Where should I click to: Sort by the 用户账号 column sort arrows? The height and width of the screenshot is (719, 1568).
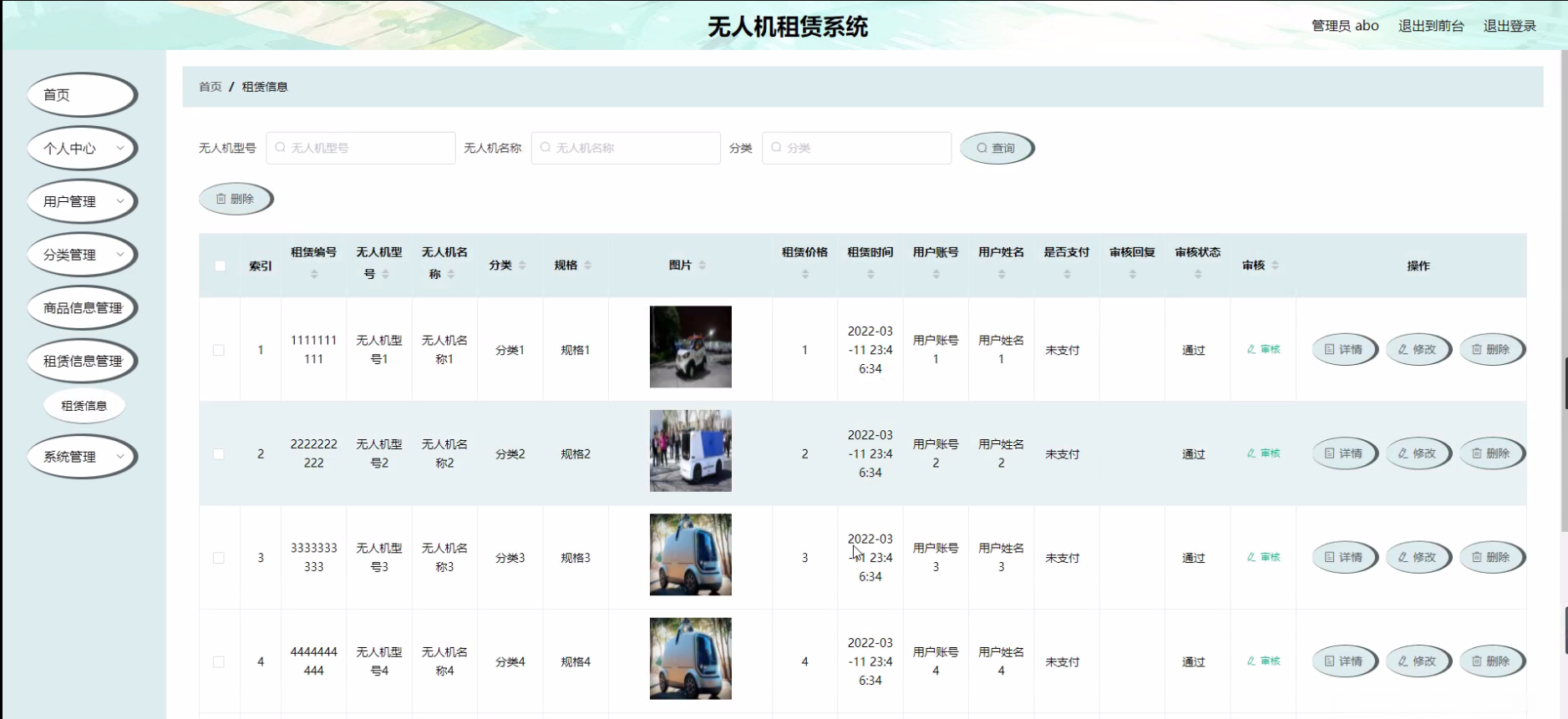coord(936,274)
